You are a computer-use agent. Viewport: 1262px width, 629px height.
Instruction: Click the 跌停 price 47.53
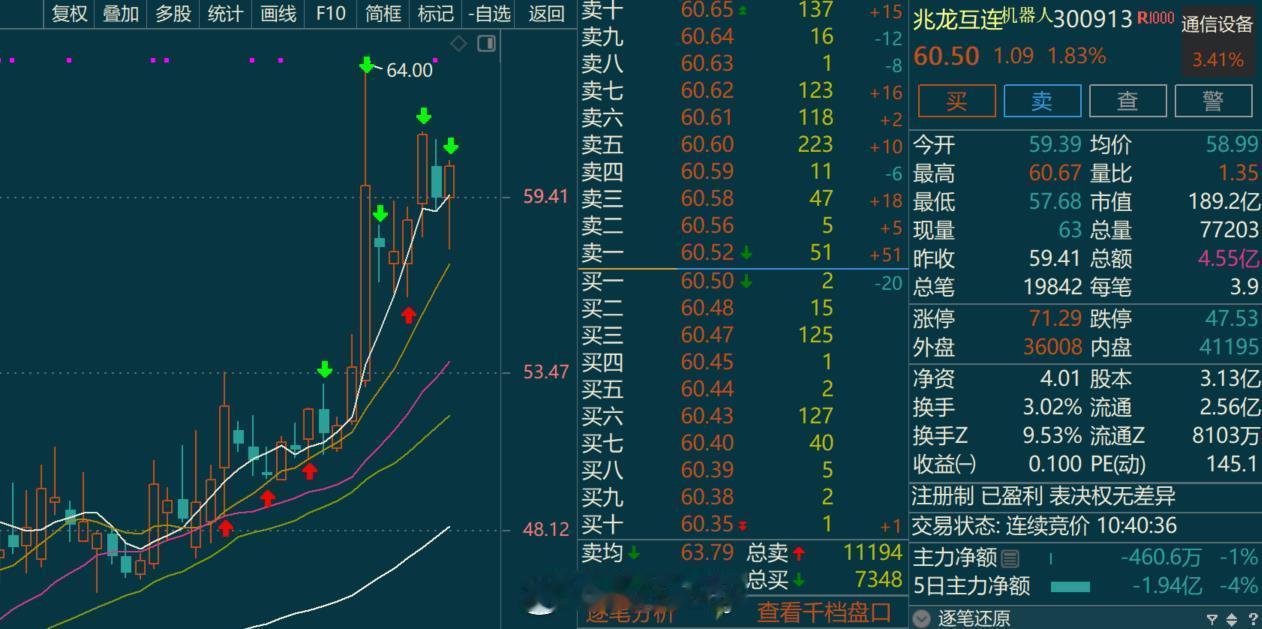(x=1232, y=319)
